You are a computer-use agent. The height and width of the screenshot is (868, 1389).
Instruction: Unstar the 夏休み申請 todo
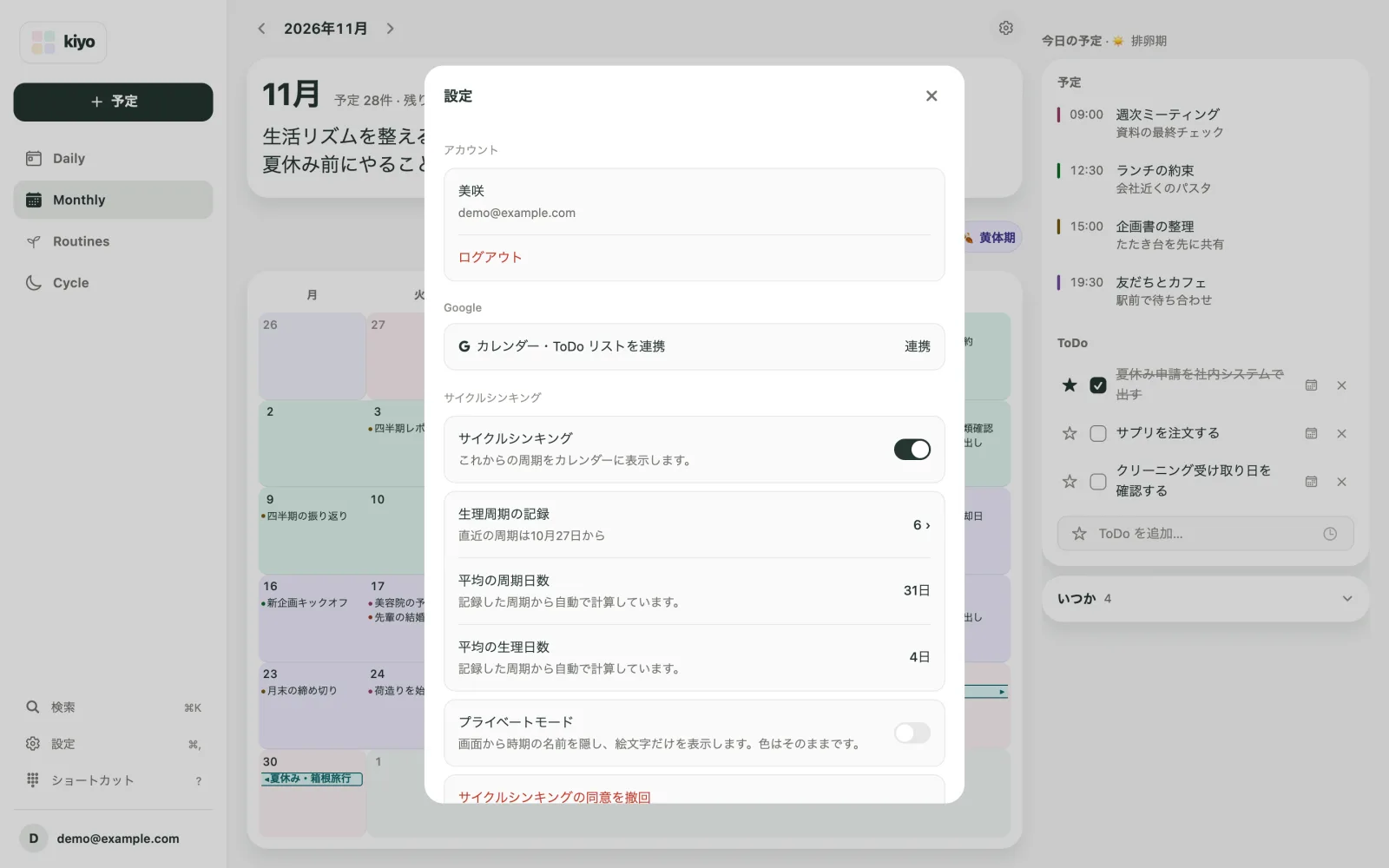(x=1070, y=385)
